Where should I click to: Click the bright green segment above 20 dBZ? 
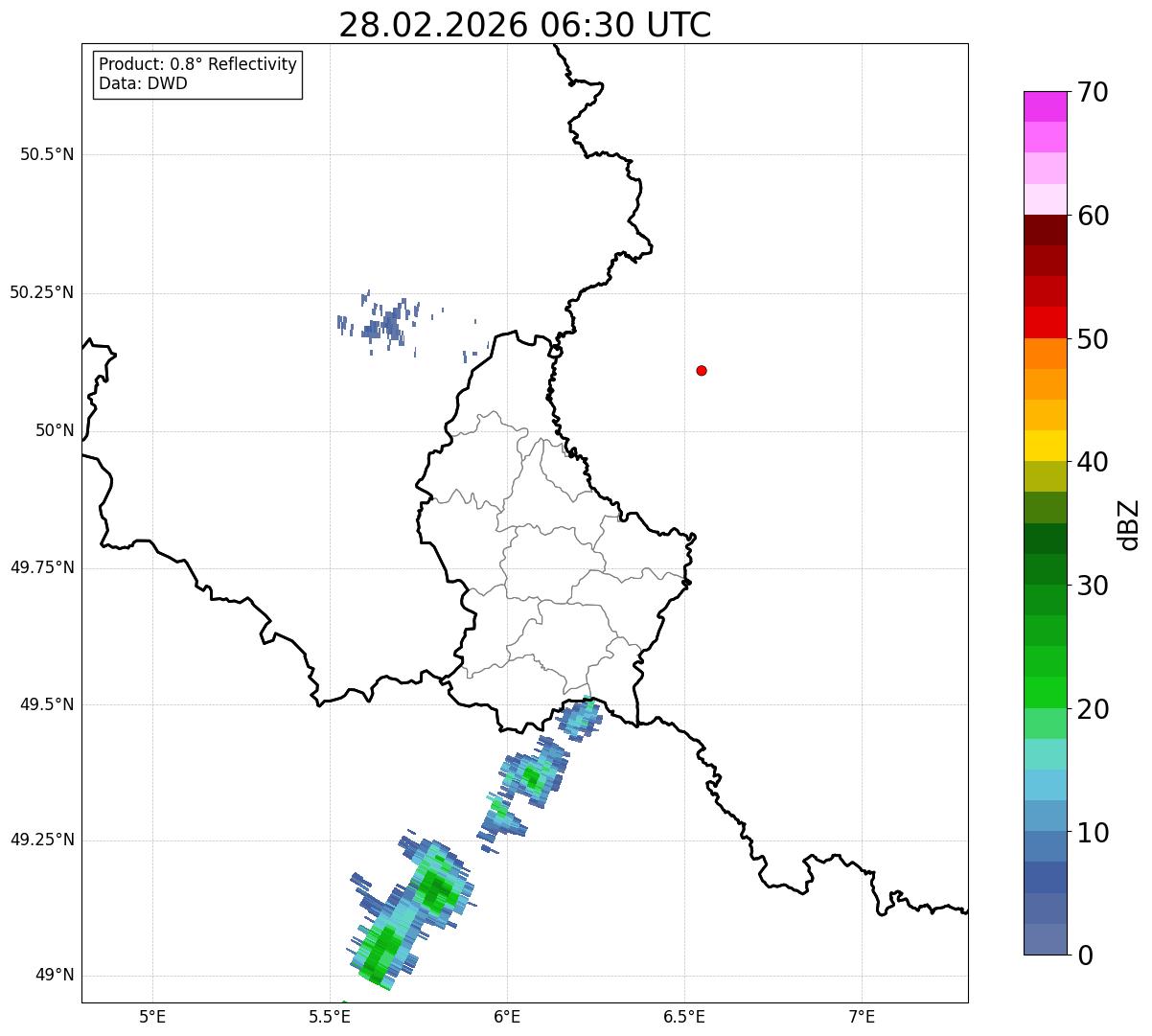pos(1045,692)
